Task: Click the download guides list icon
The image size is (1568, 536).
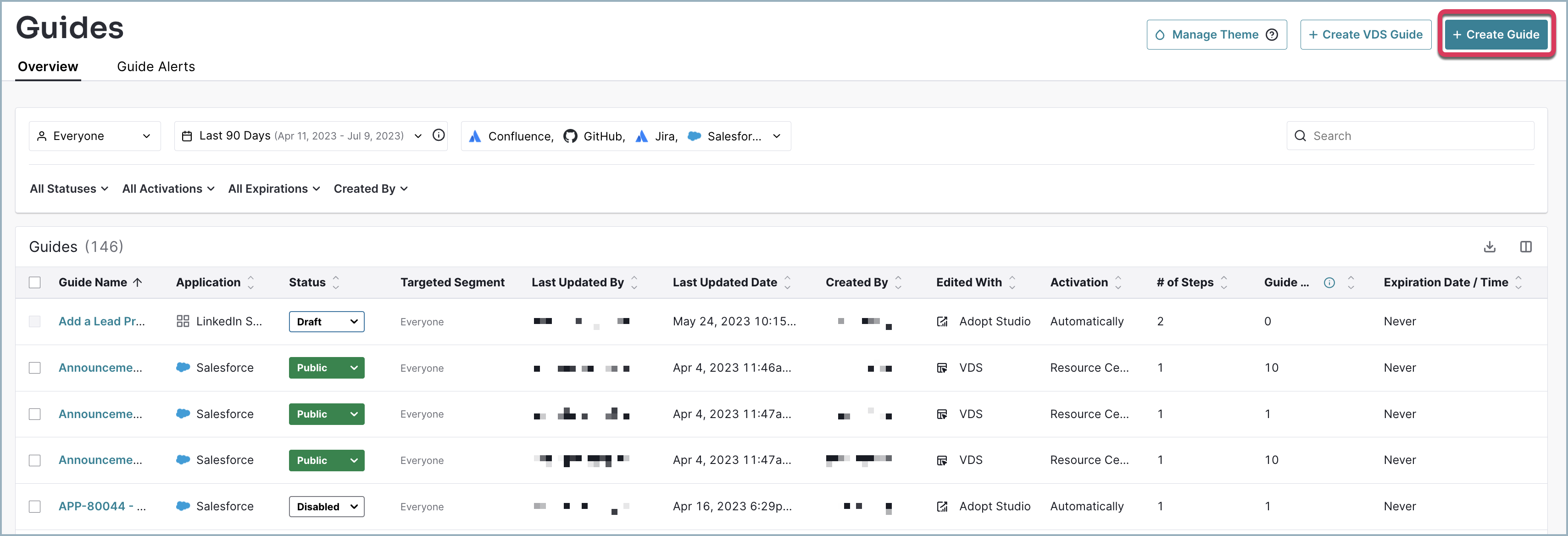Action: [x=1490, y=247]
